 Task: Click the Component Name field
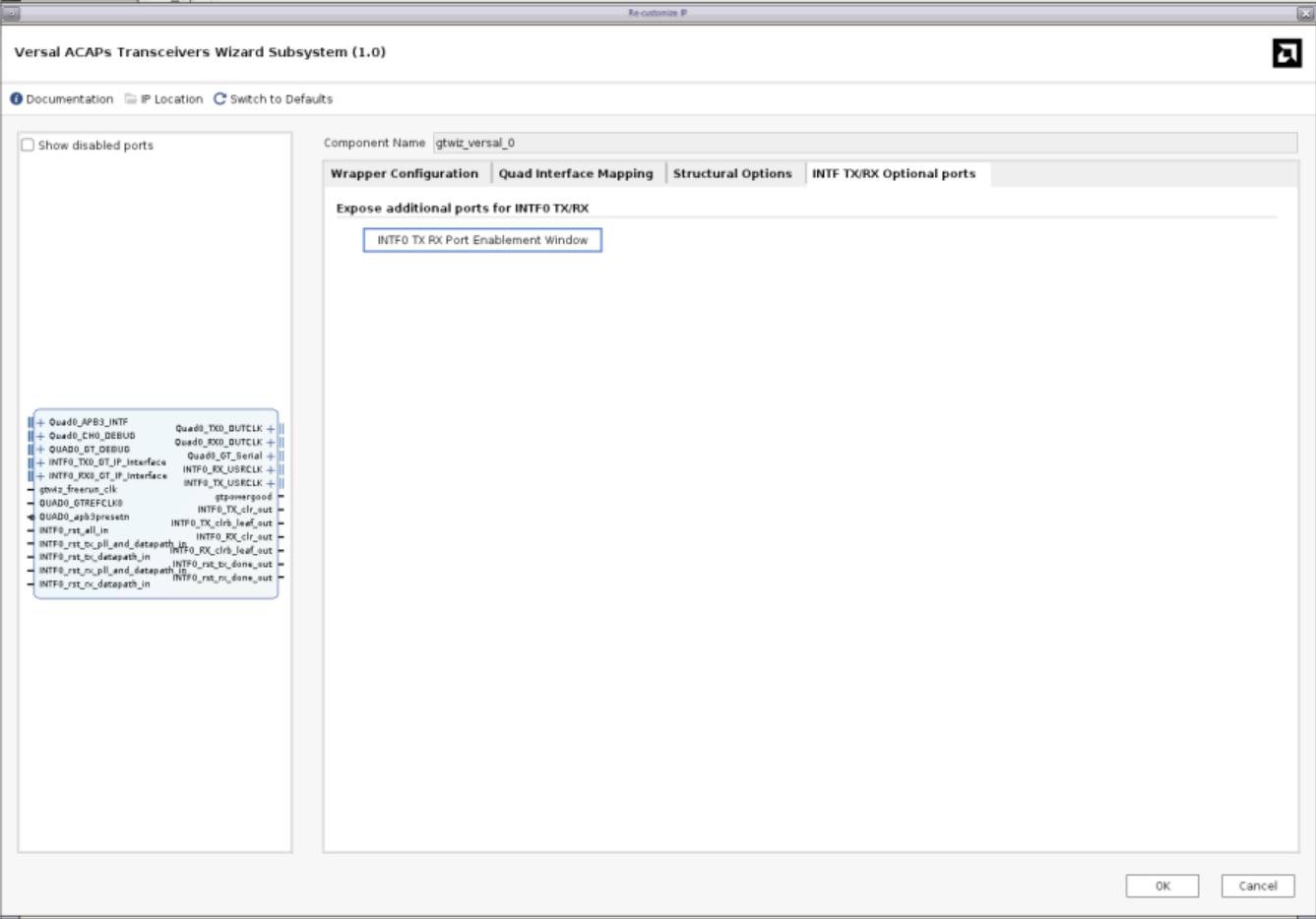click(x=864, y=144)
